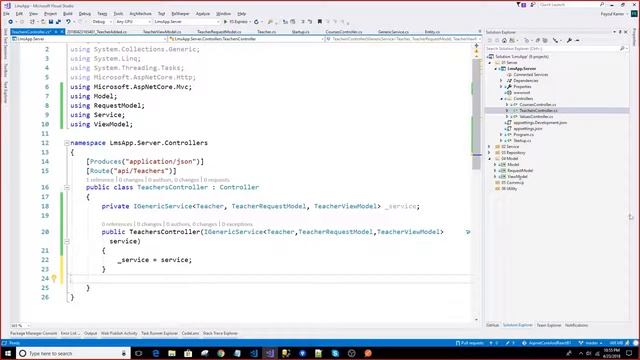The height and width of the screenshot is (360, 640).
Task: Open the Microsoft Store taskbar icon
Action: (188, 353)
